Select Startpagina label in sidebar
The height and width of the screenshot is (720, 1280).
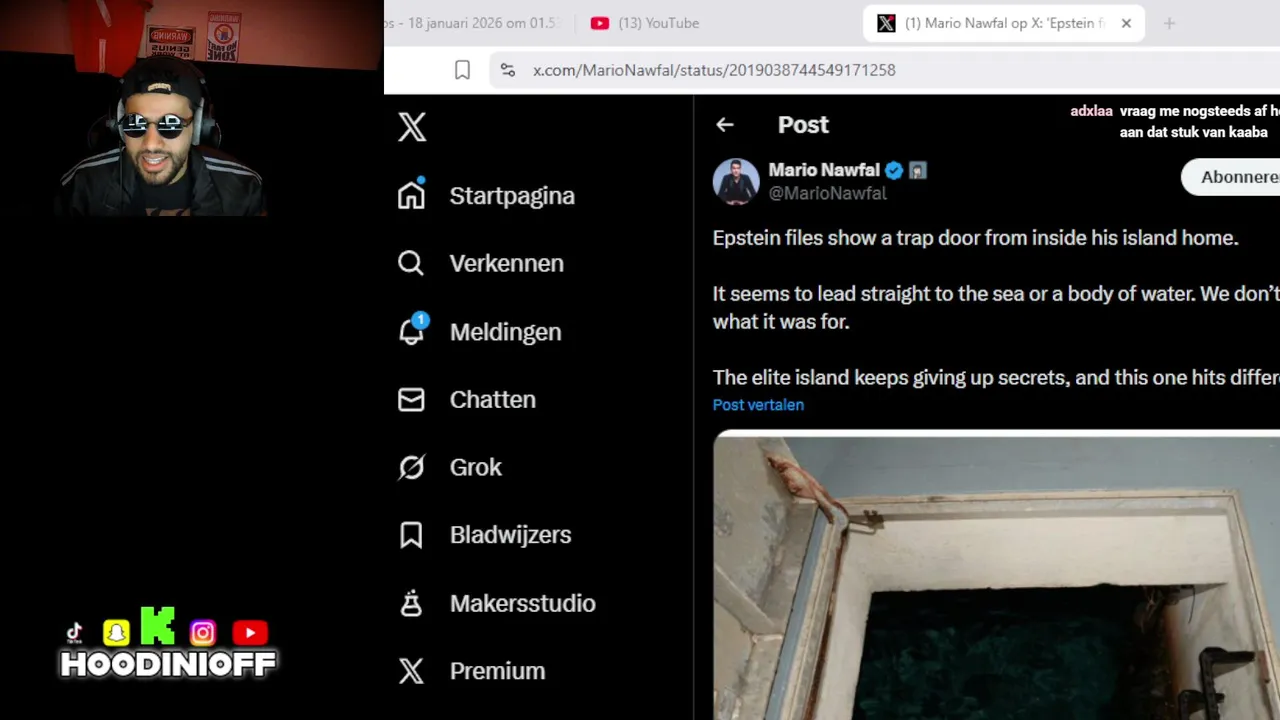[512, 196]
